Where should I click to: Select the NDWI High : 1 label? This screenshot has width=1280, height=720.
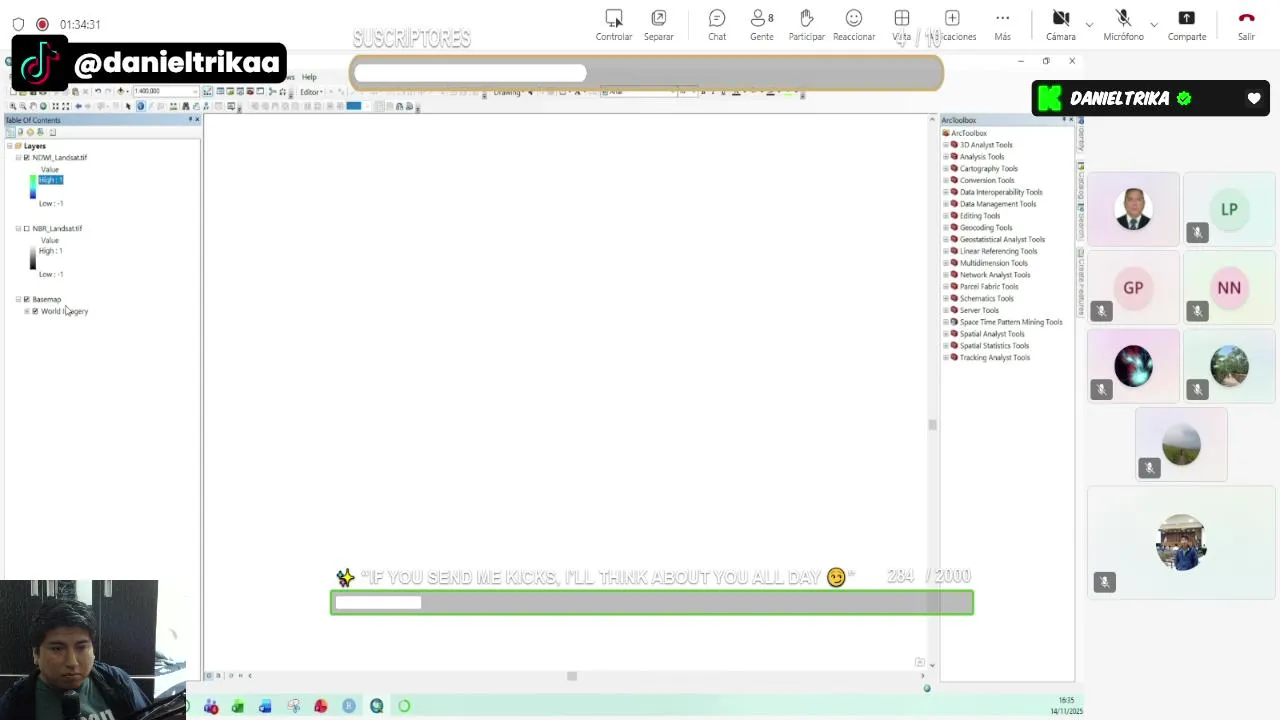click(x=51, y=180)
